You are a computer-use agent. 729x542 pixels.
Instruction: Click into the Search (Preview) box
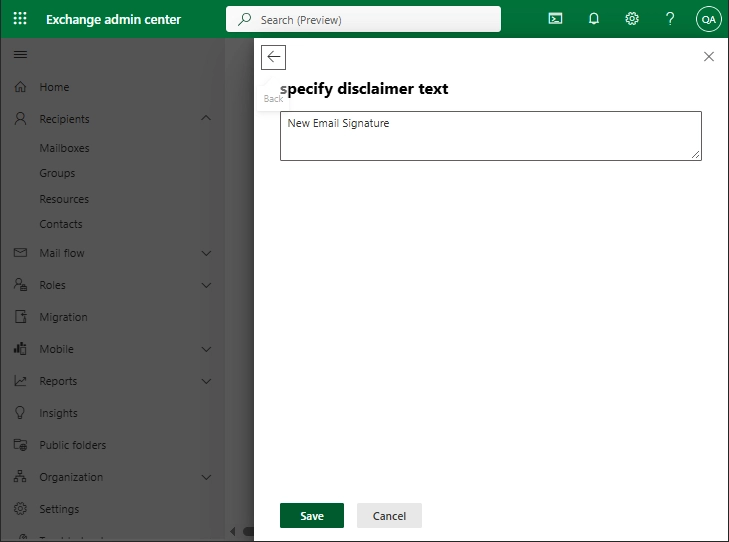pos(363,19)
